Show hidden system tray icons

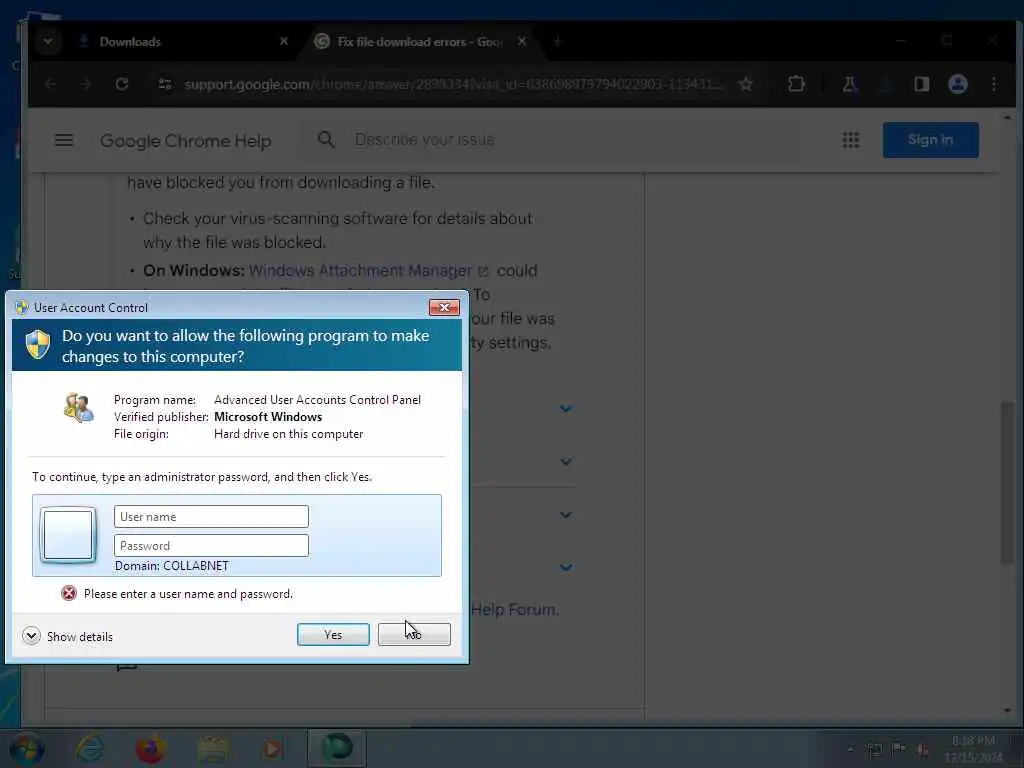[x=850, y=750]
